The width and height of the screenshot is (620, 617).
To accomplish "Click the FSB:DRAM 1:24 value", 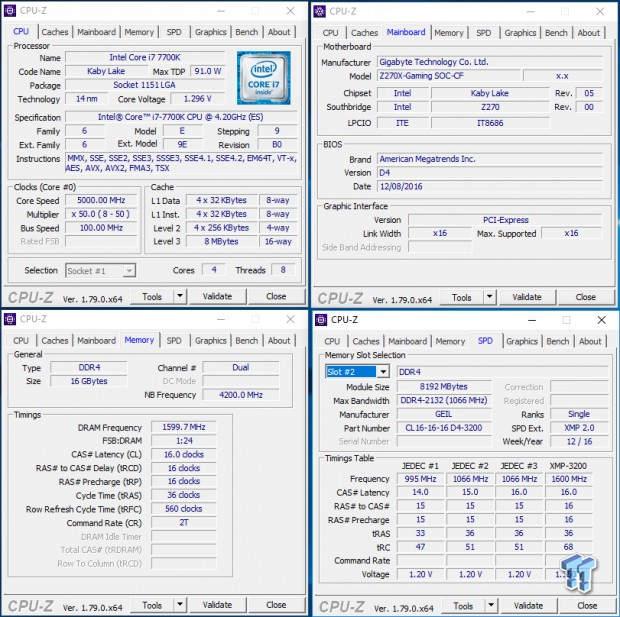I will point(184,441).
